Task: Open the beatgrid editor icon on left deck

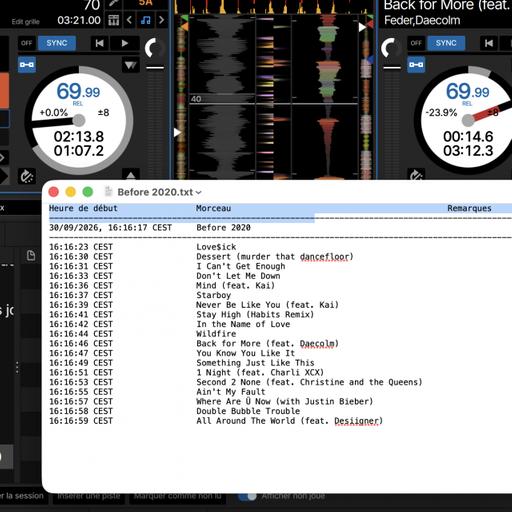Action: tap(114, 21)
